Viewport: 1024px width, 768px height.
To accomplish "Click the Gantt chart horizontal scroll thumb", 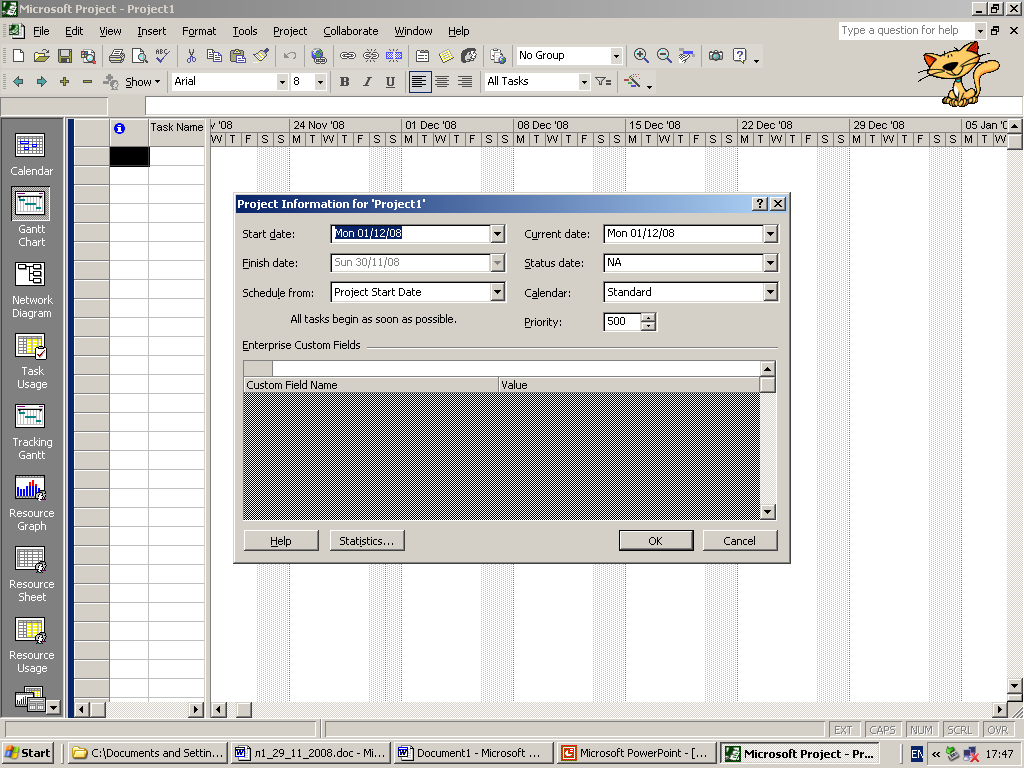I will (x=244, y=709).
